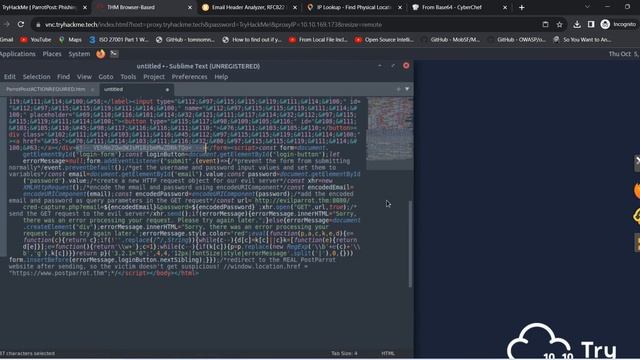Open the So You Want to An bookmark
This screenshot has width=640, height=360.
[582, 40]
